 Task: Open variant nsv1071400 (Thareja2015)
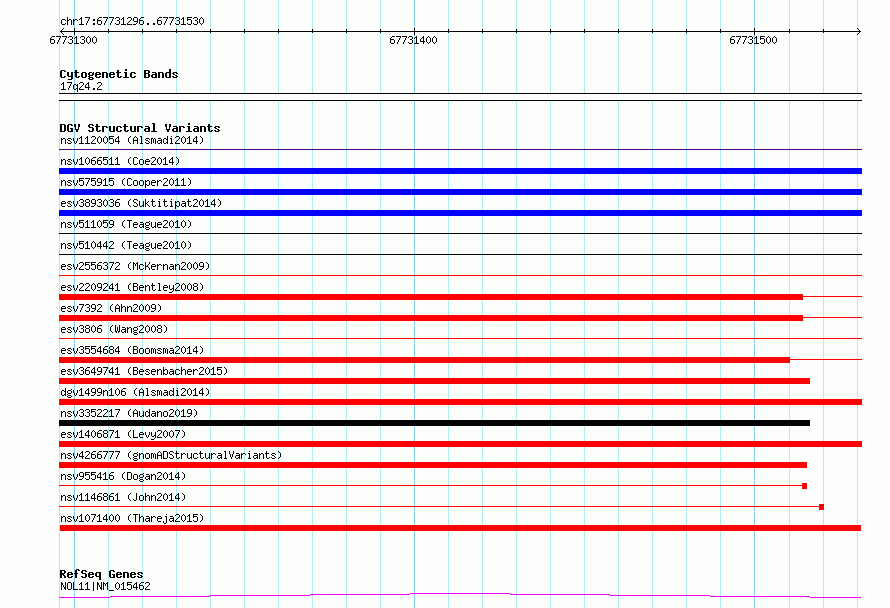132,518
